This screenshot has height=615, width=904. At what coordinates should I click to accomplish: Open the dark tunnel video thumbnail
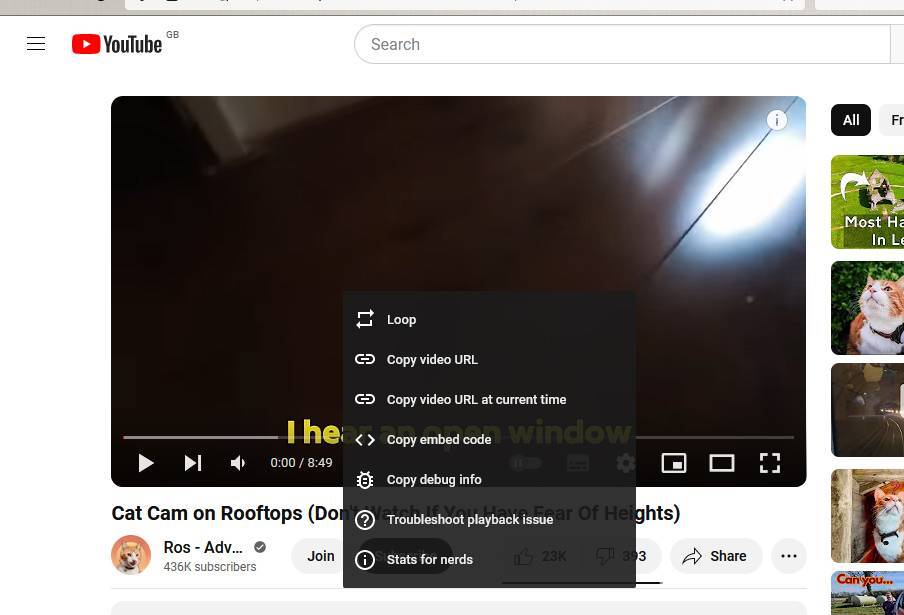[x=867, y=410]
